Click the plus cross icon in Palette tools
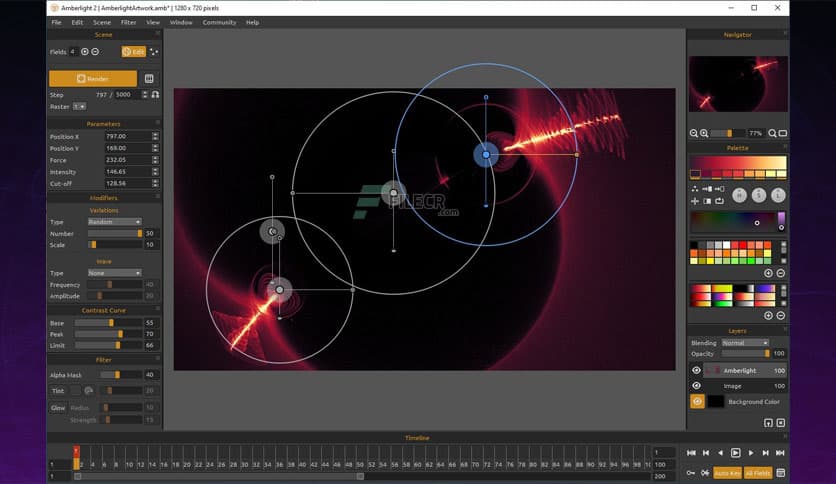Screen dimensions: 836x484 point(695,201)
